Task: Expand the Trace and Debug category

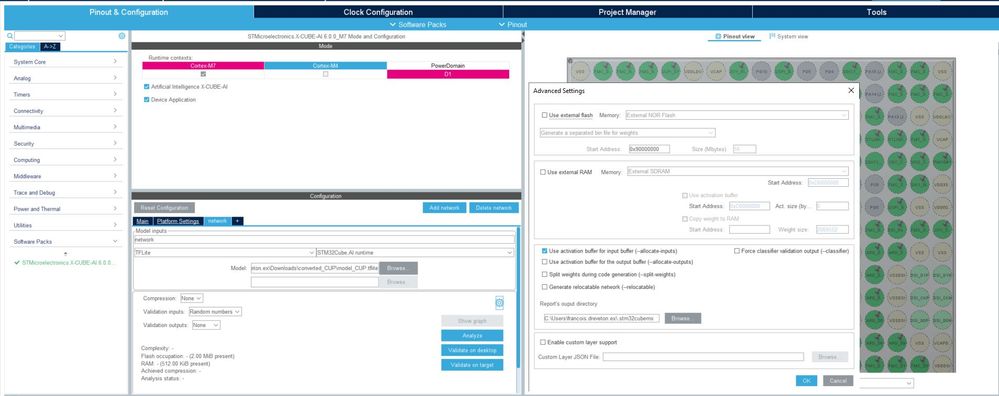Action: coord(65,192)
